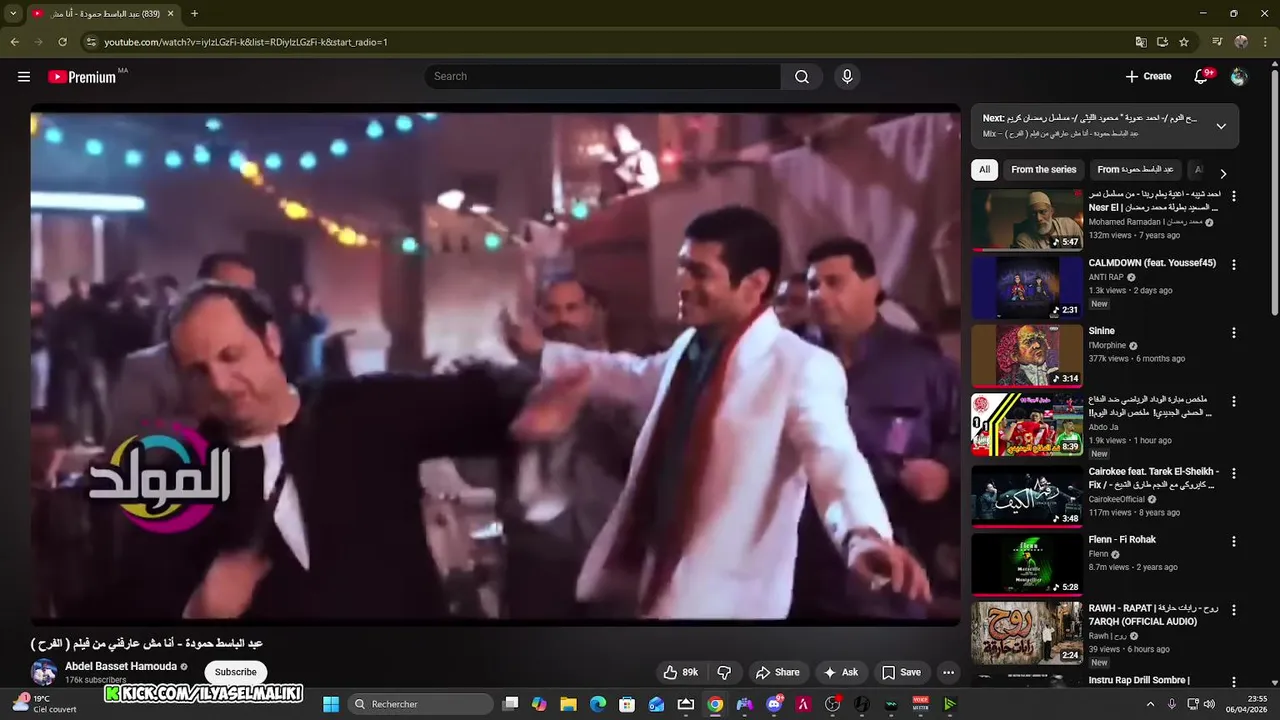Focus the YouTube search field
This screenshot has width=1280, height=720.
(602, 77)
